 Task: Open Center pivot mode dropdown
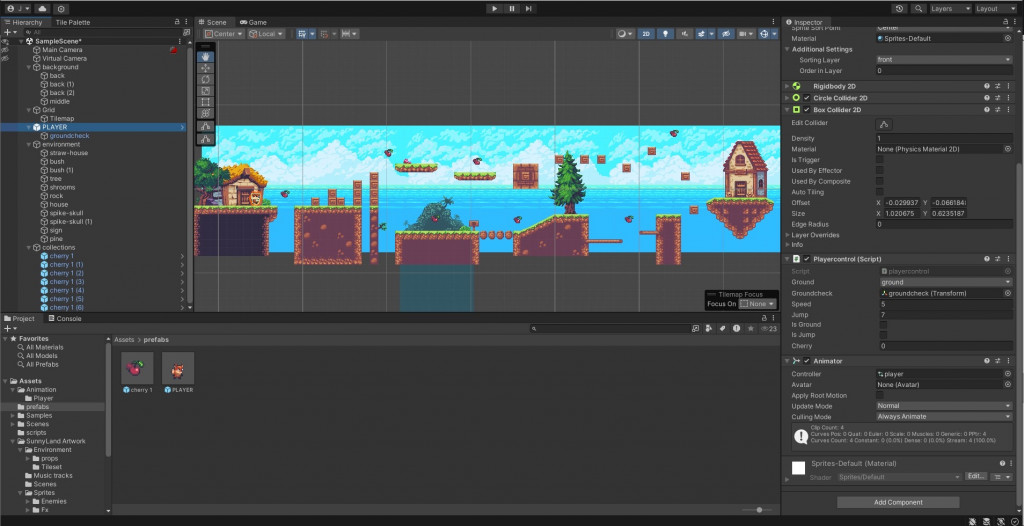click(x=224, y=34)
